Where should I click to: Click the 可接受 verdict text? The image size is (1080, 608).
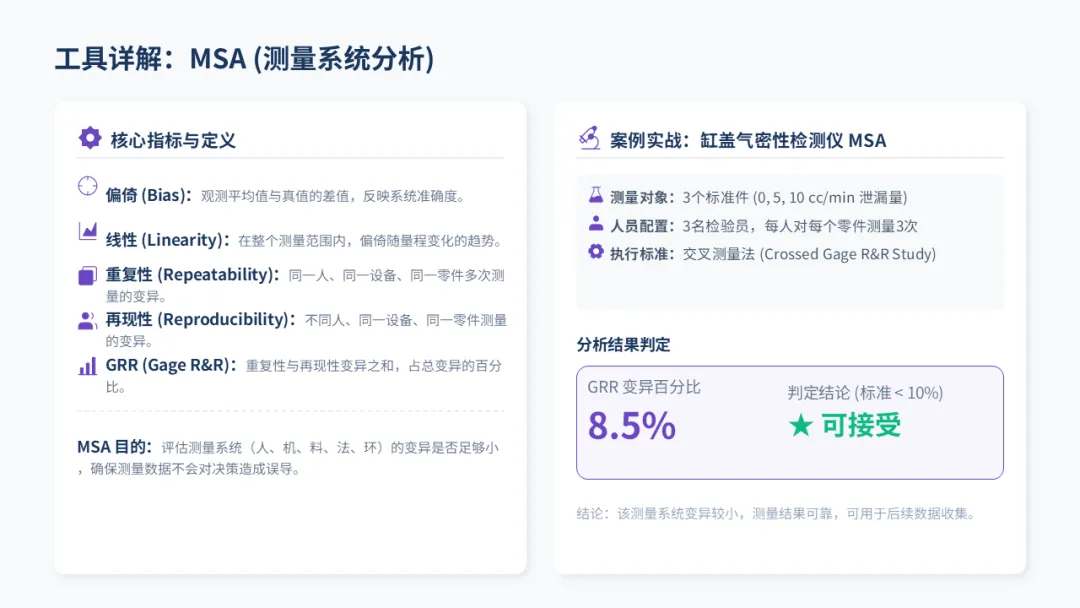pyautogui.click(x=861, y=426)
